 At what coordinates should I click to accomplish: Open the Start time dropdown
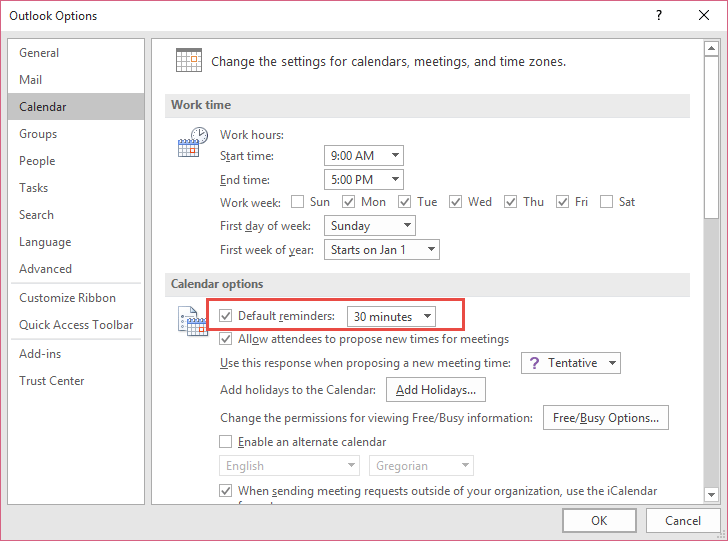(364, 156)
